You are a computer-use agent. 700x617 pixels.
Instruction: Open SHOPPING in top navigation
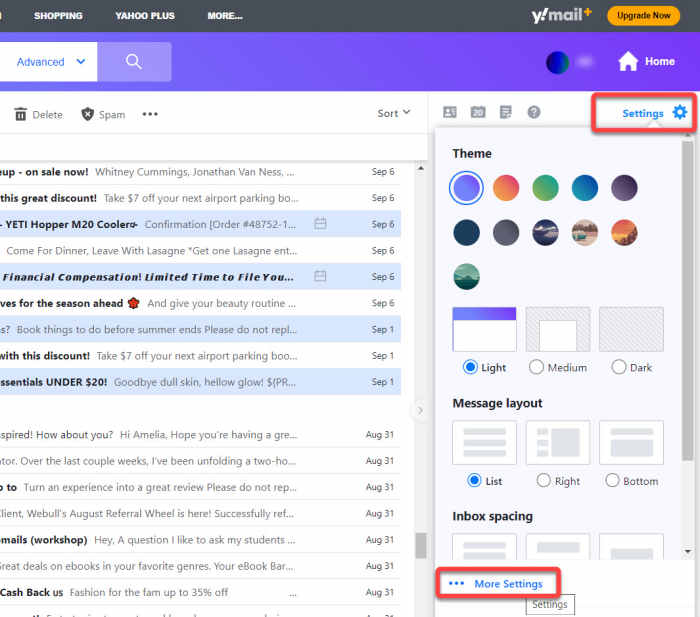point(58,16)
